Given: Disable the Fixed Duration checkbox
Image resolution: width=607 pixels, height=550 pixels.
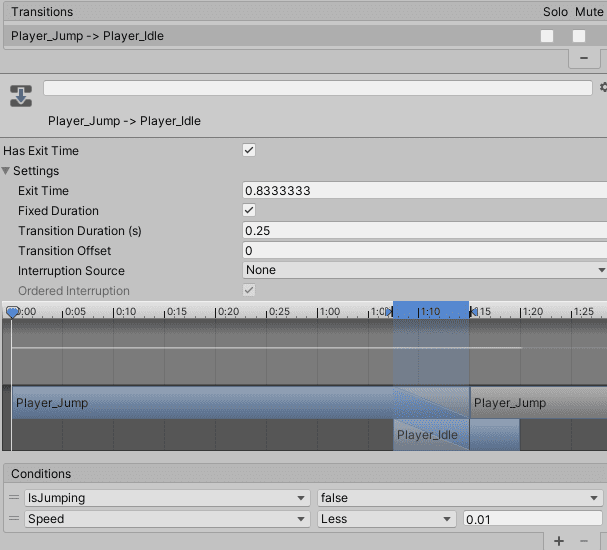Looking at the screenshot, I should click(x=249, y=211).
